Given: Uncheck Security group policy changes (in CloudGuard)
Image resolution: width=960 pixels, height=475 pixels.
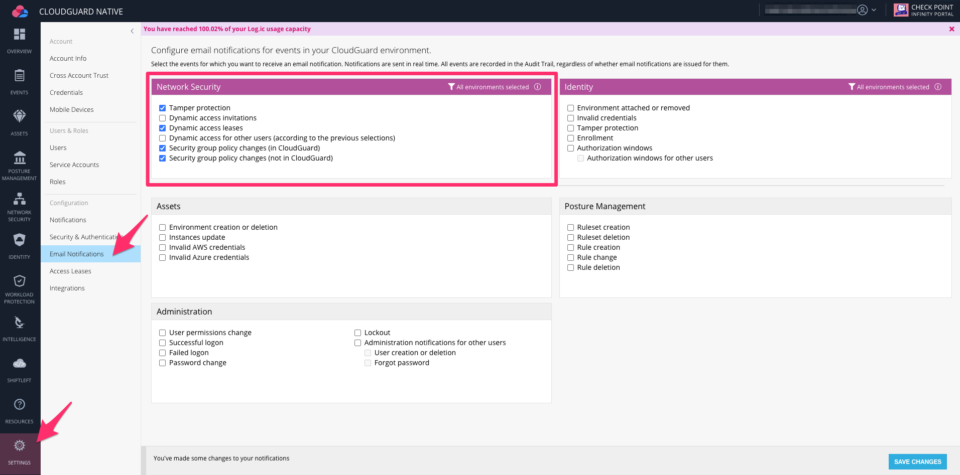Looking at the screenshot, I should coord(162,148).
